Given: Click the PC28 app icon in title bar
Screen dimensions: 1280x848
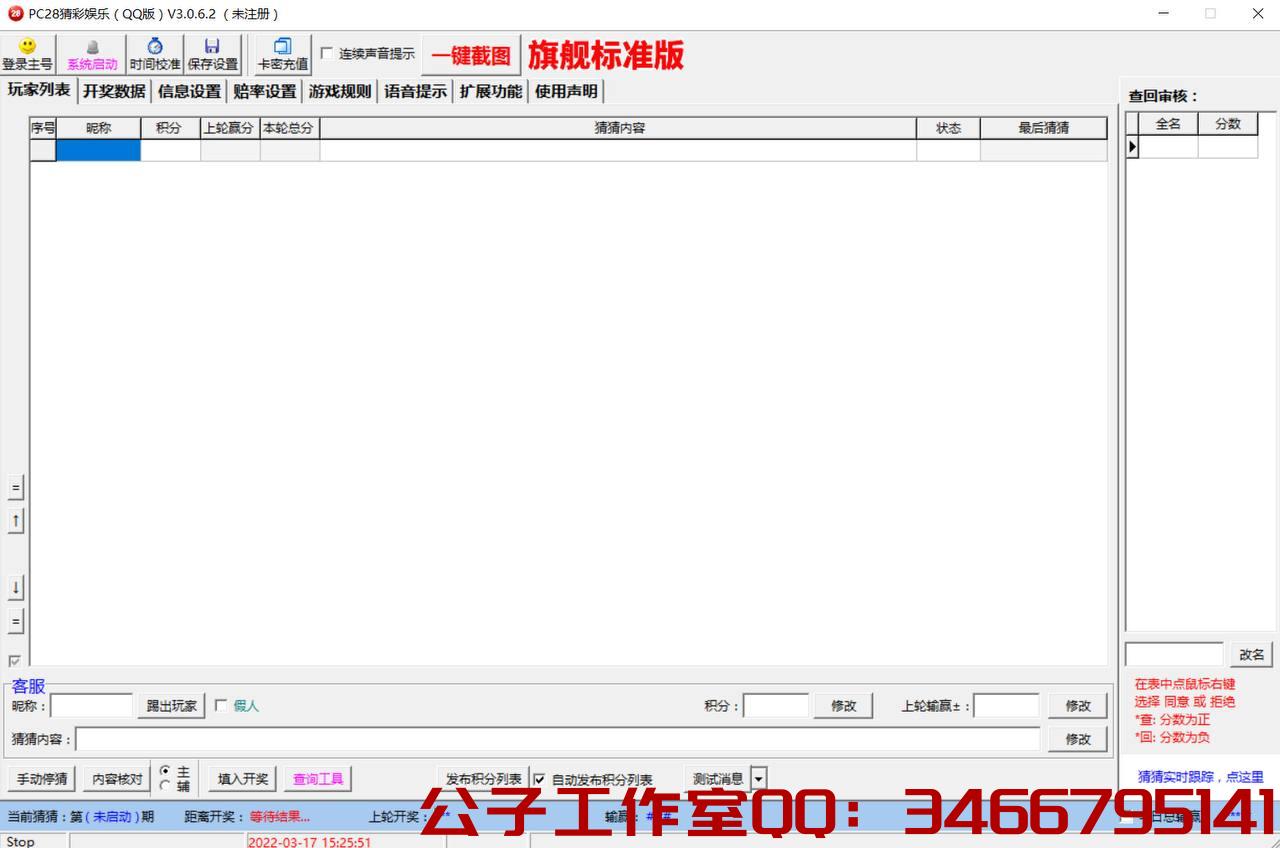Looking at the screenshot, I should click(x=15, y=13).
